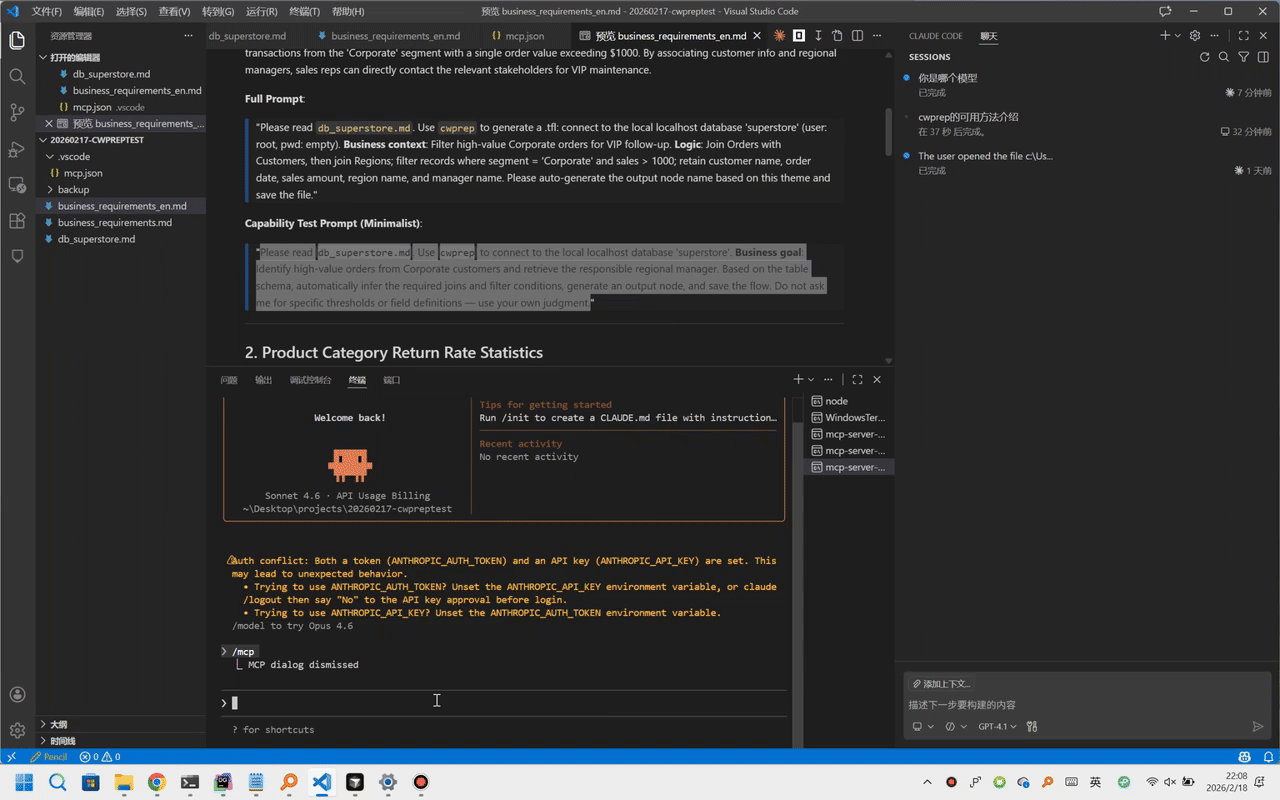The width and height of the screenshot is (1280, 800).
Task: Click the white square toggle icon in editor toolbar
Action: [x=799, y=35]
